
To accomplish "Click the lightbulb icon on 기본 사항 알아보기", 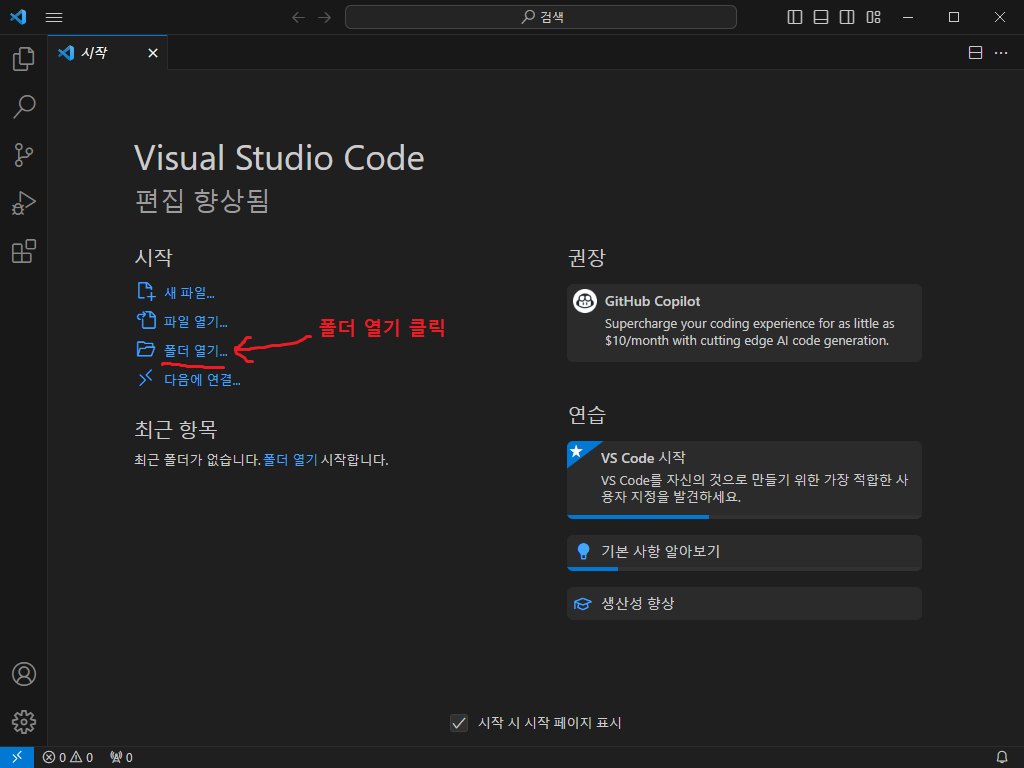I will 583,552.
